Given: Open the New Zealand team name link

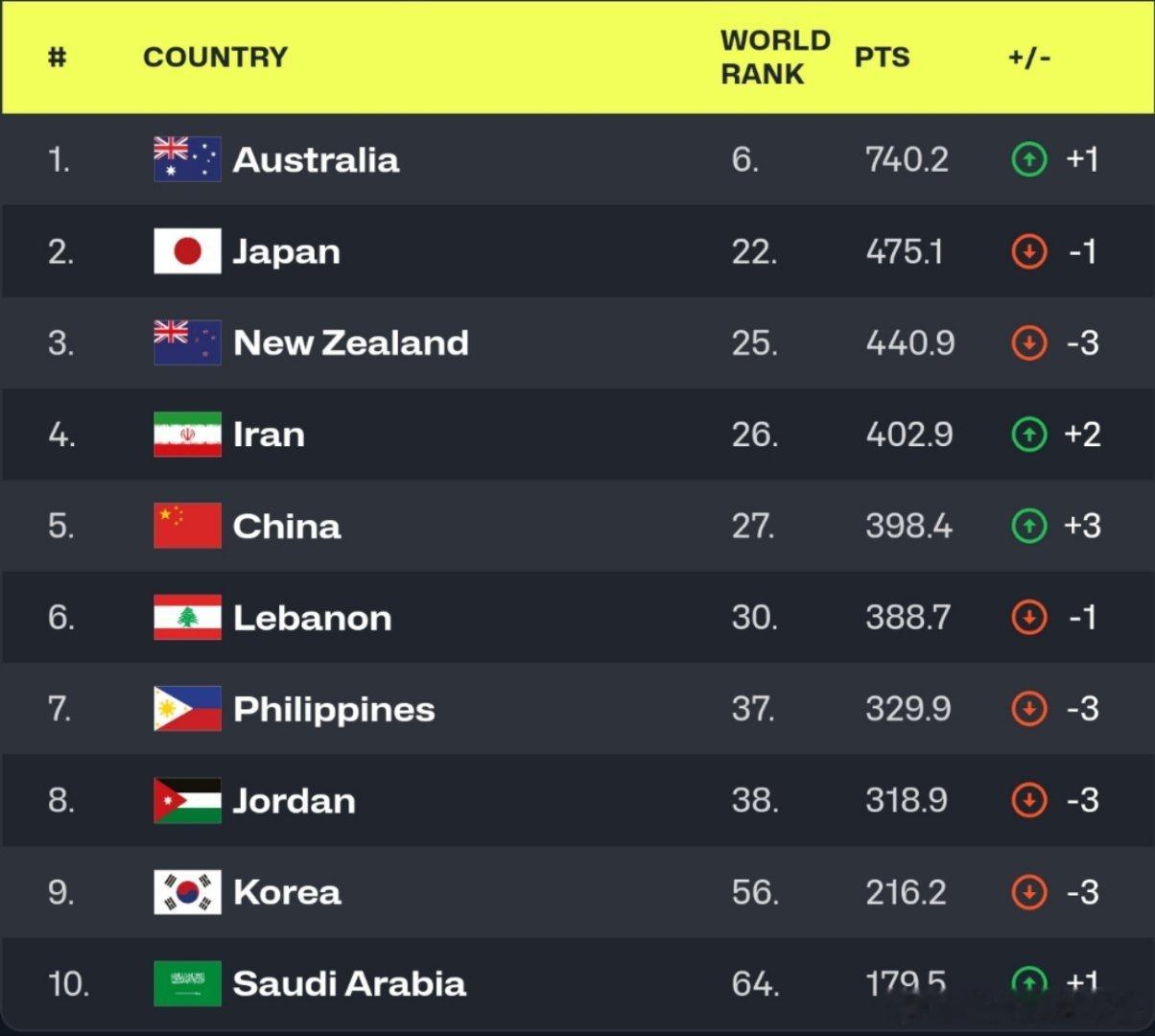Looking at the screenshot, I should coord(351,342).
